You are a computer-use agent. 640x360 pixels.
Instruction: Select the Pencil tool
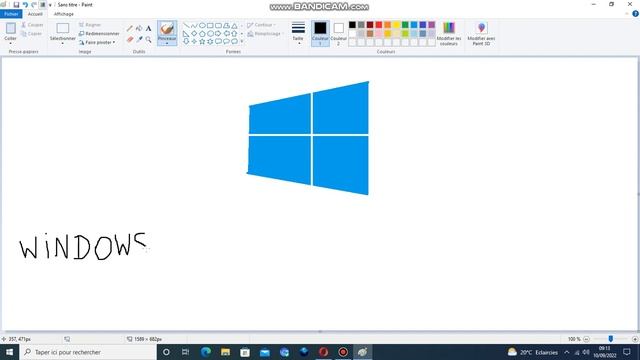coord(130,28)
